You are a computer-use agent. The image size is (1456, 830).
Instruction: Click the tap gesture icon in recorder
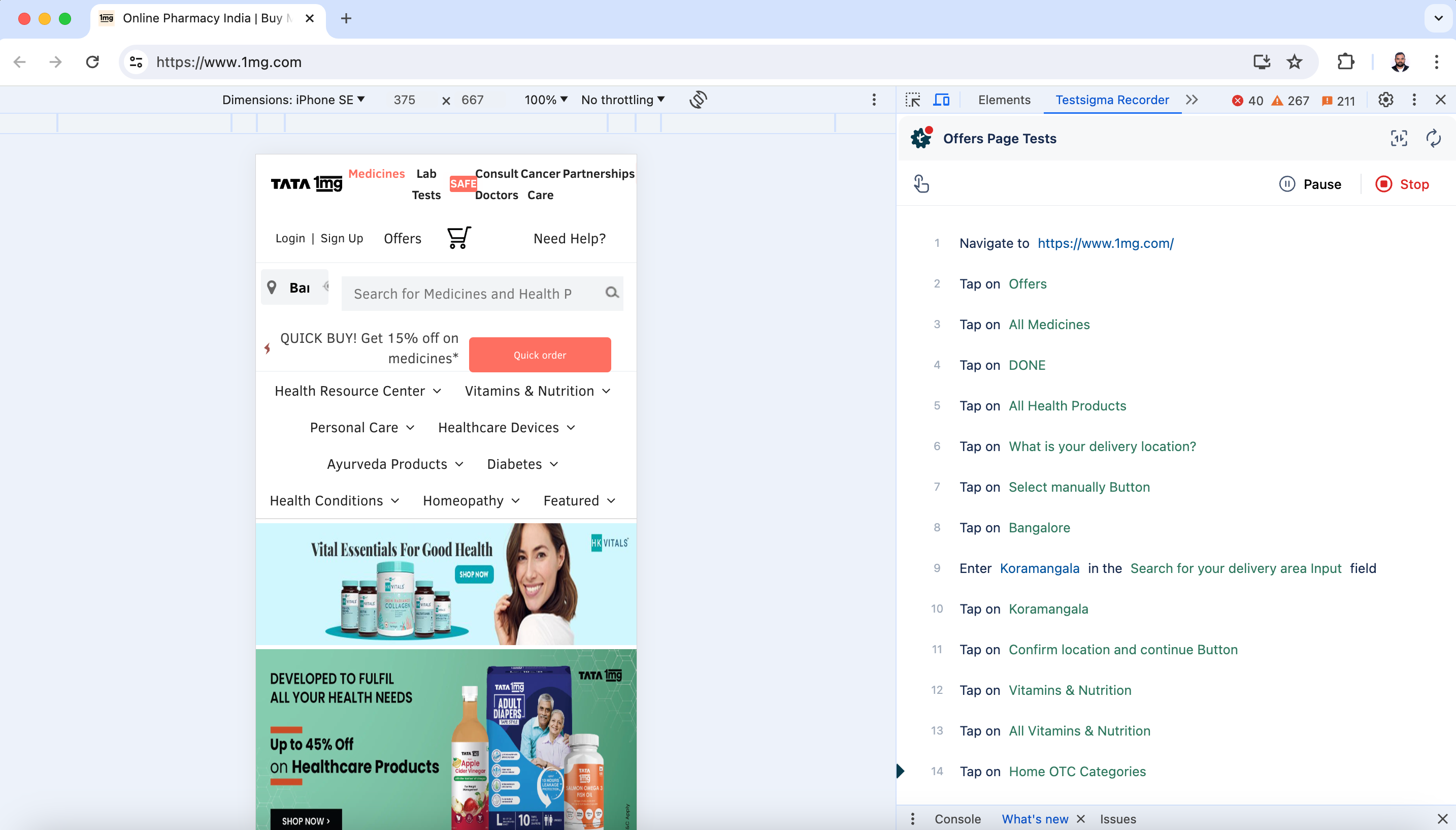pos(921,183)
